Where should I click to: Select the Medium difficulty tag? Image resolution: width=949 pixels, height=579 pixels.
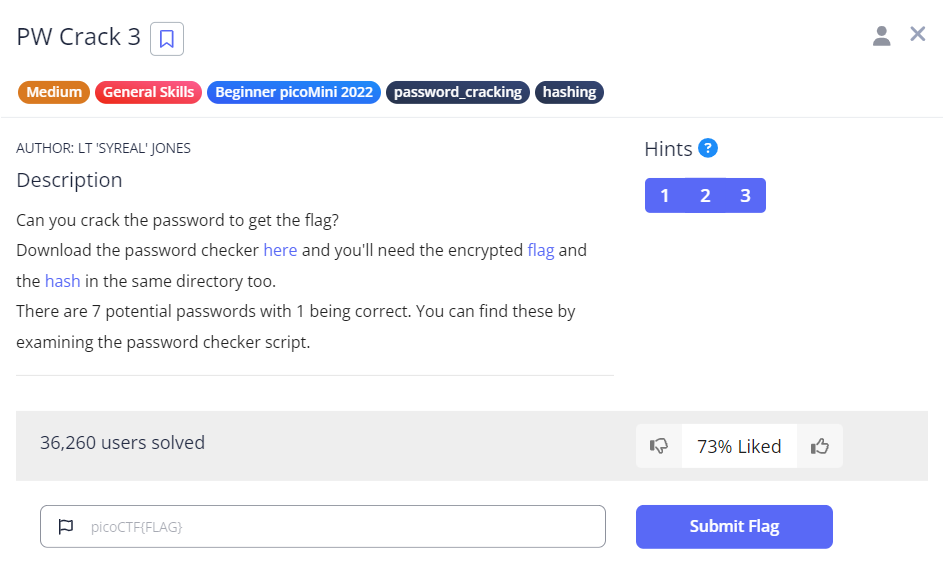coord(54,92)
